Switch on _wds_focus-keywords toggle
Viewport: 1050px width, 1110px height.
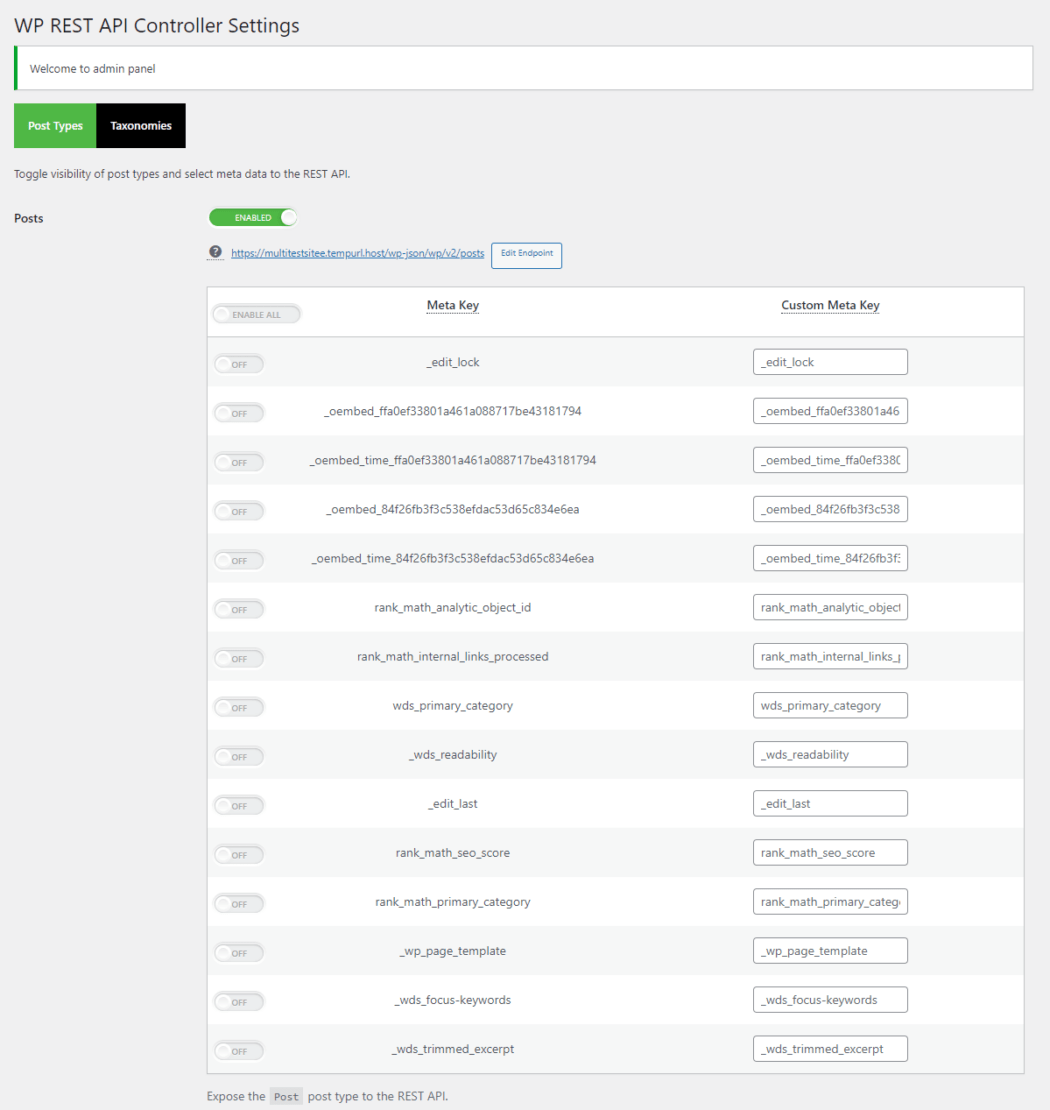[x=239, y=1002]
